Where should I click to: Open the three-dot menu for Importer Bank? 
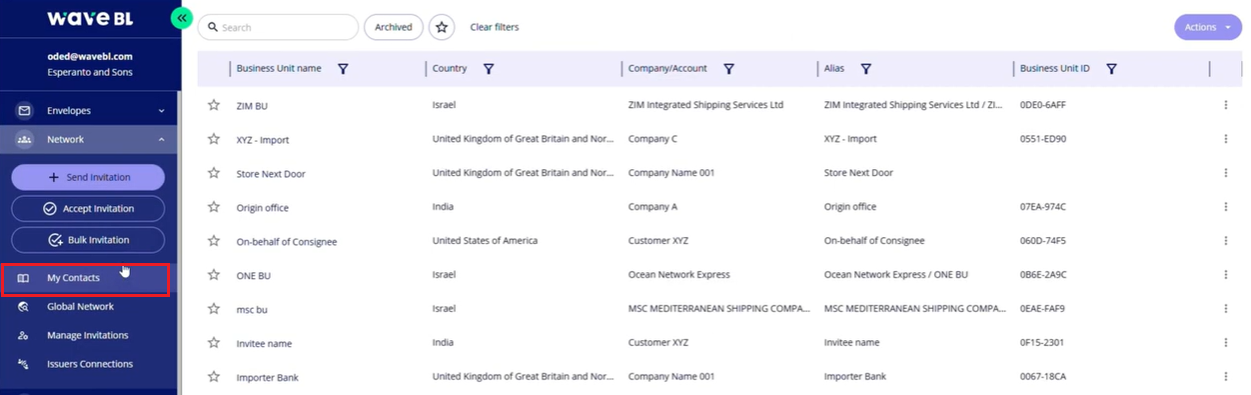[x=1225, y=377]
